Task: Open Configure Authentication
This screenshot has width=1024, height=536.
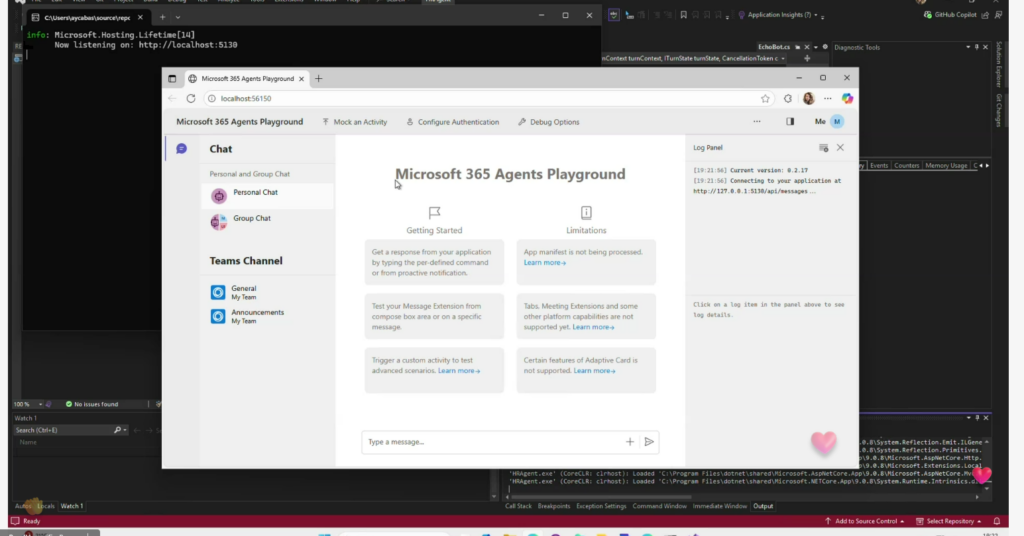Action: (x=453, y=122)
